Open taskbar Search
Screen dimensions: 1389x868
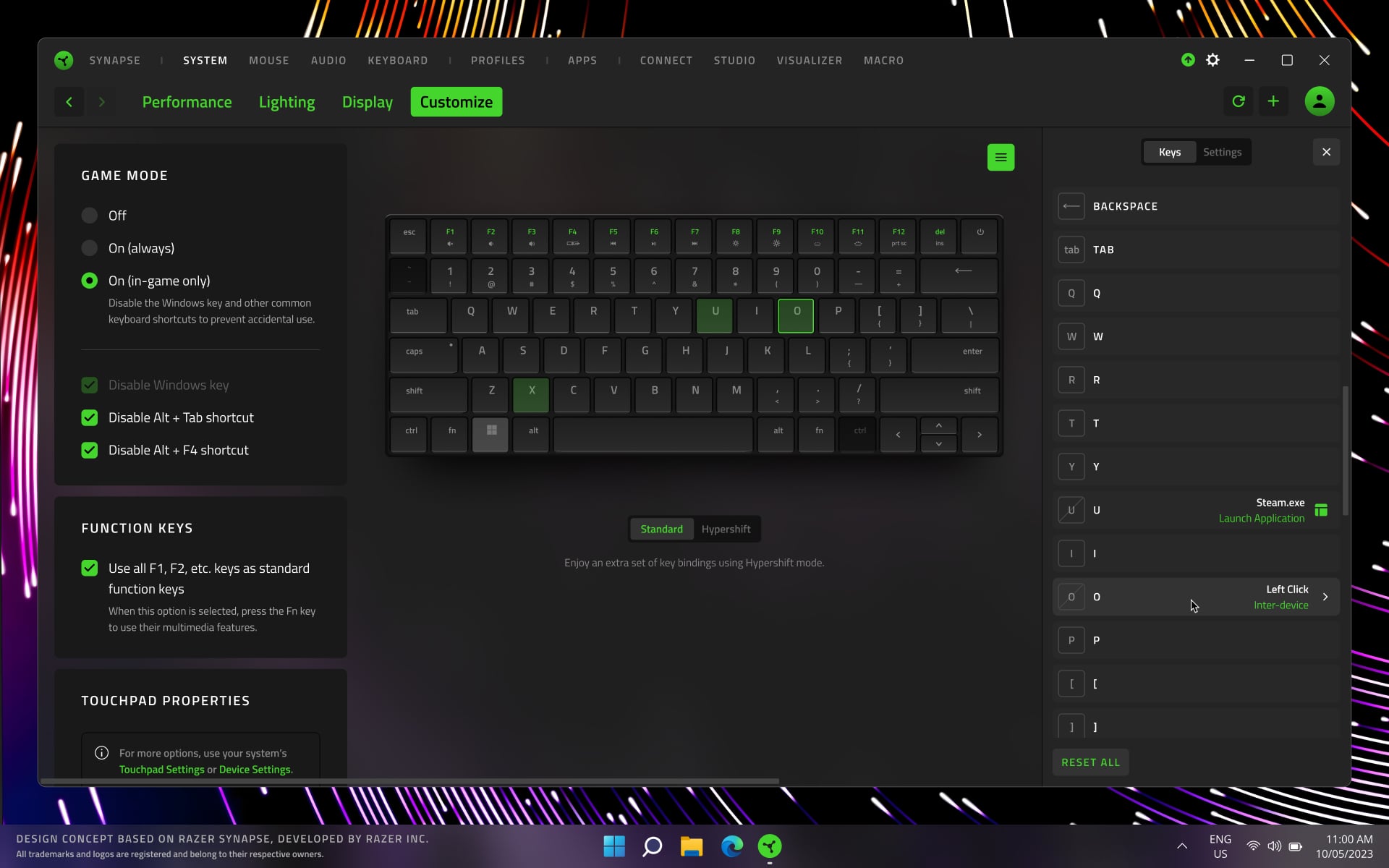click(x=653, y=846)
